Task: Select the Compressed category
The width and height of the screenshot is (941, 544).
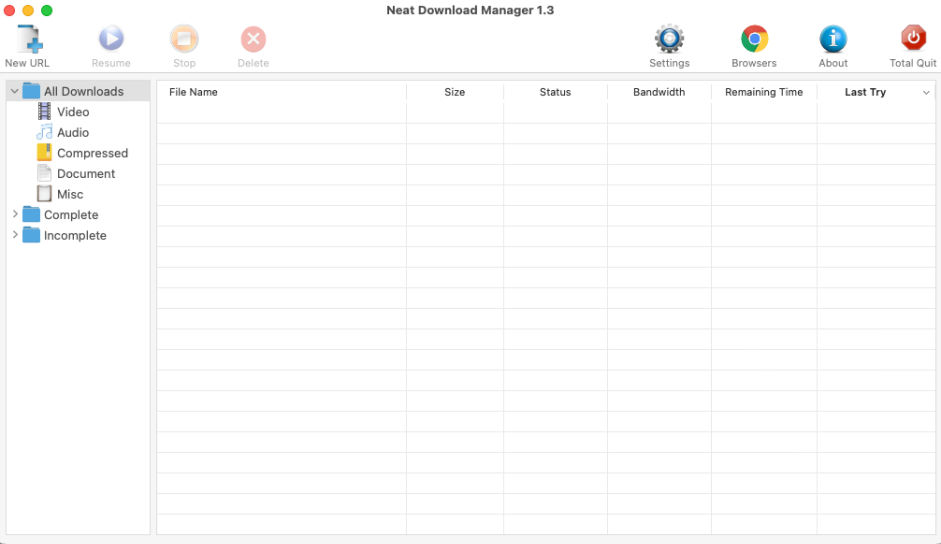Action: (x=92, y=153)
